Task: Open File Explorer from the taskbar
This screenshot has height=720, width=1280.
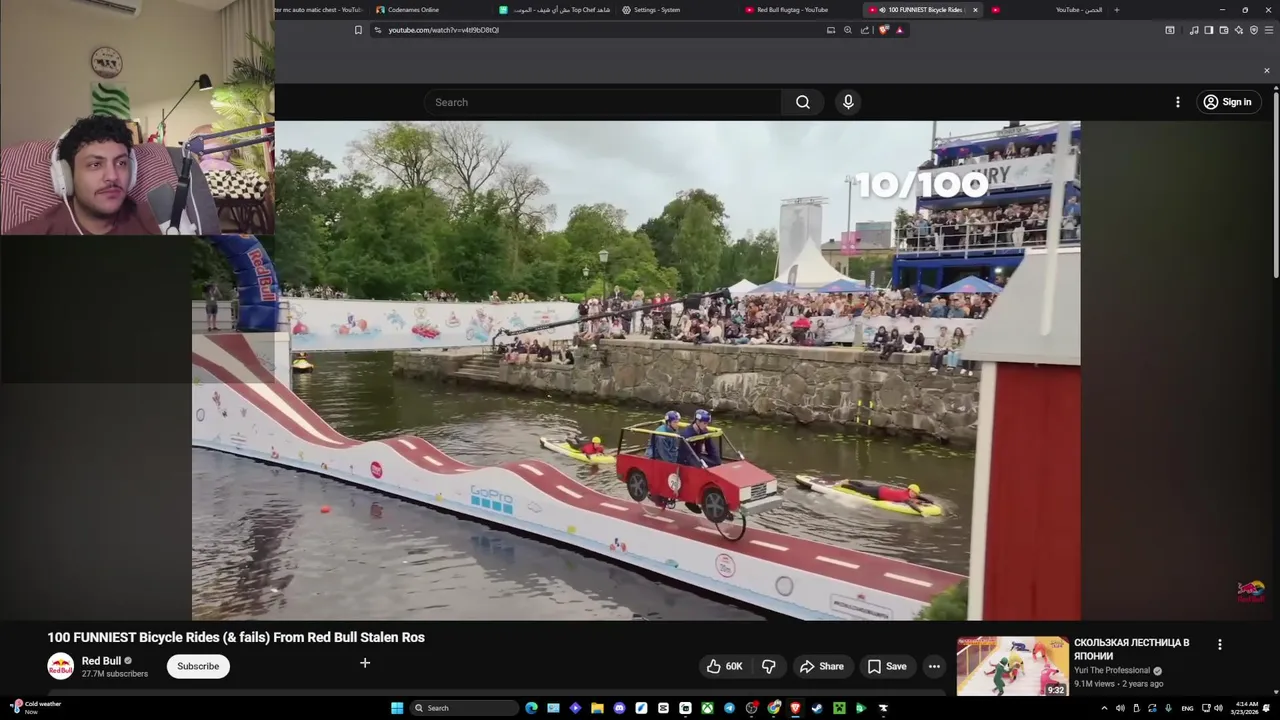Action: [598, 708]
